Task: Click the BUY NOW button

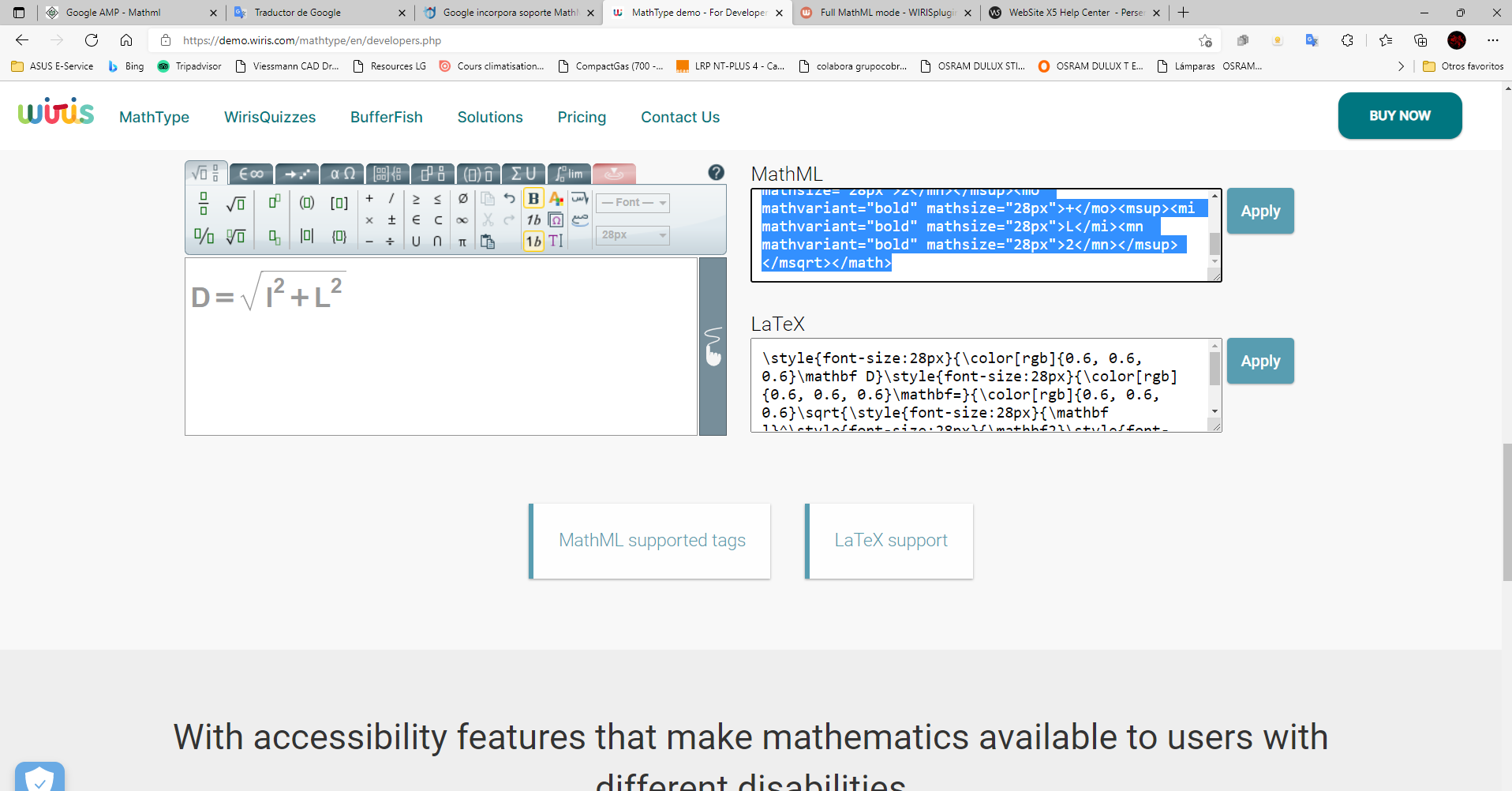Action: pyautogui.click(x=1399, y=115)
